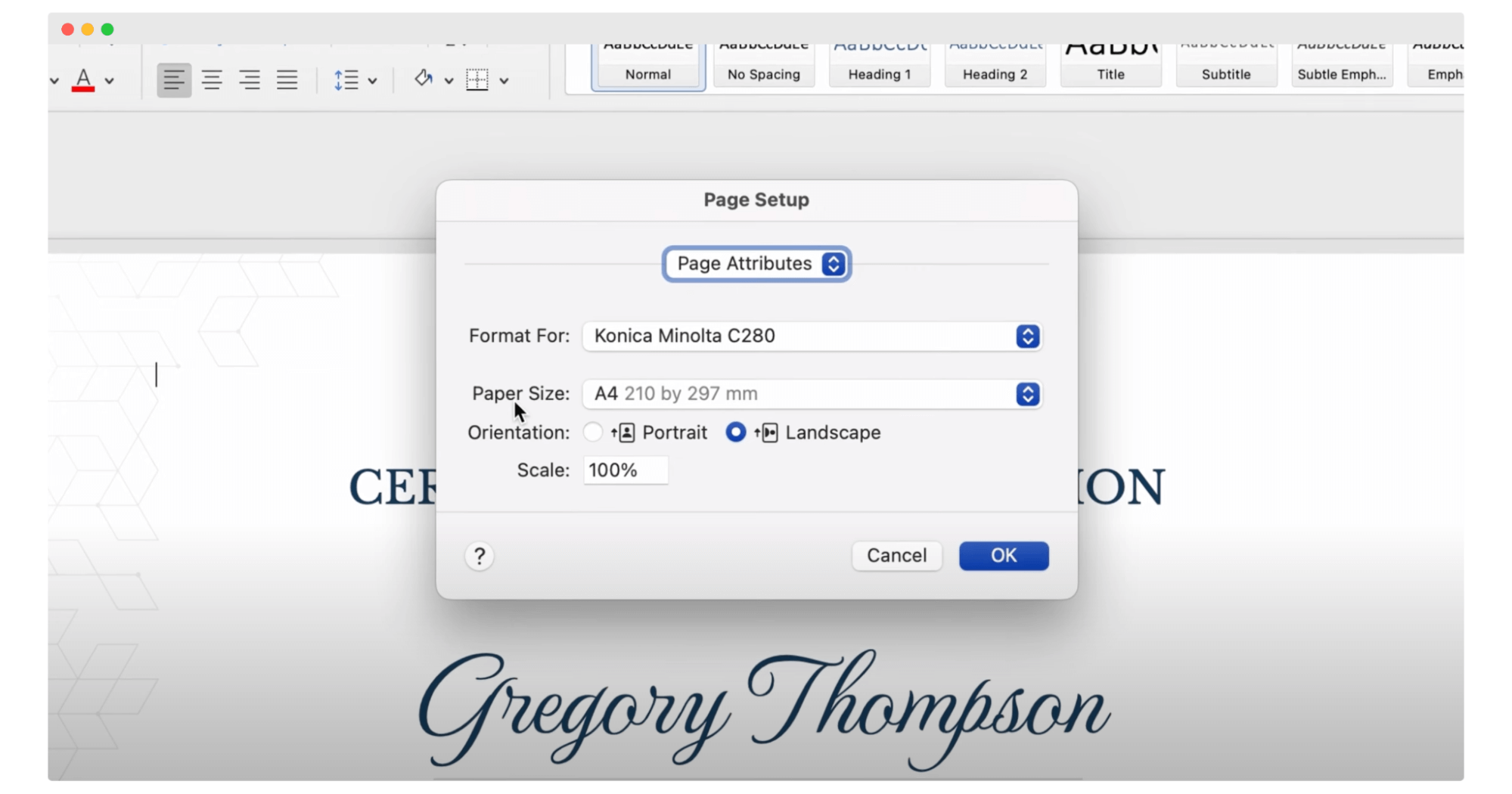
Task: Maximize the window with green button
Action: click(107, 29)
